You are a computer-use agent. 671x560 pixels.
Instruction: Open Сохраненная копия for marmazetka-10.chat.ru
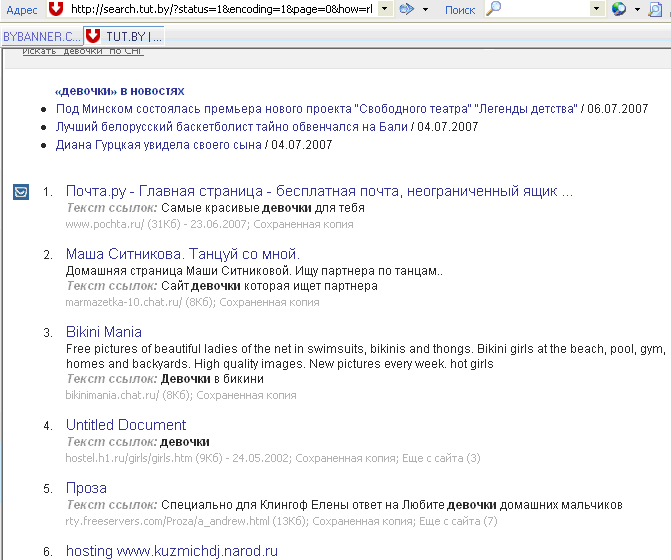click(269, 302)
